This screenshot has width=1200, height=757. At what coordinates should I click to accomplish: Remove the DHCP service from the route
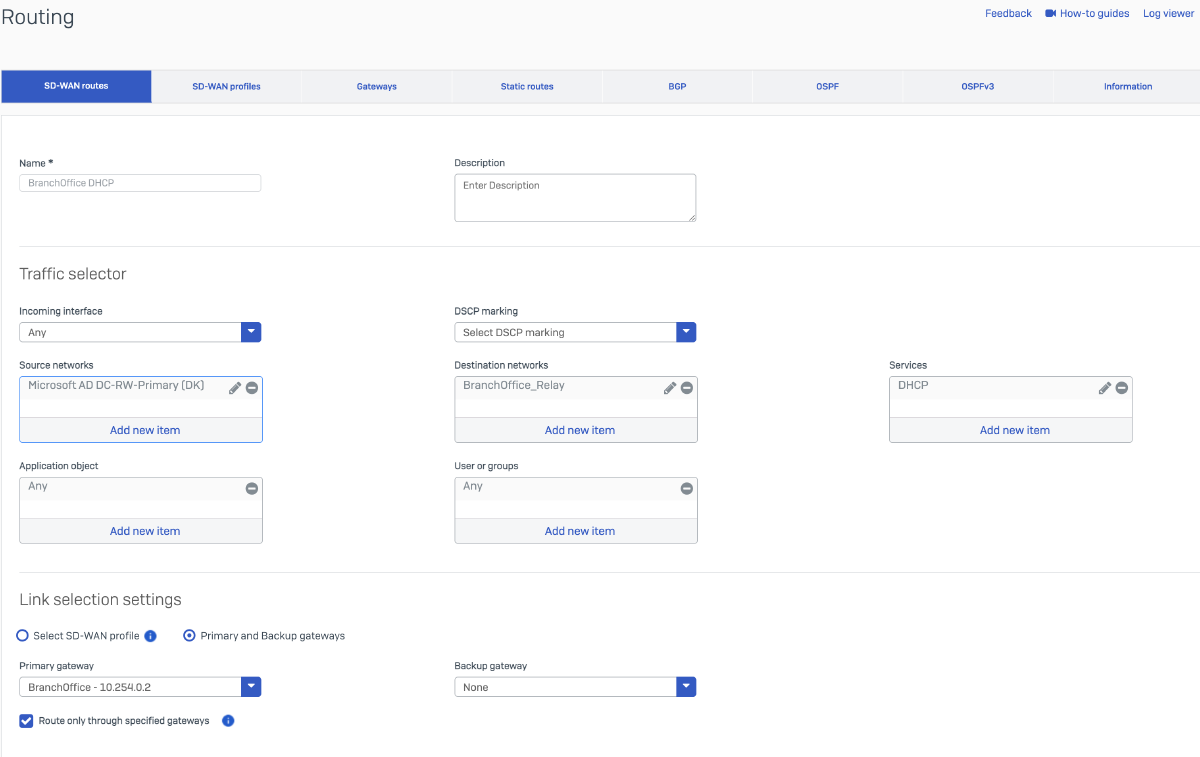coord(1121,388)
